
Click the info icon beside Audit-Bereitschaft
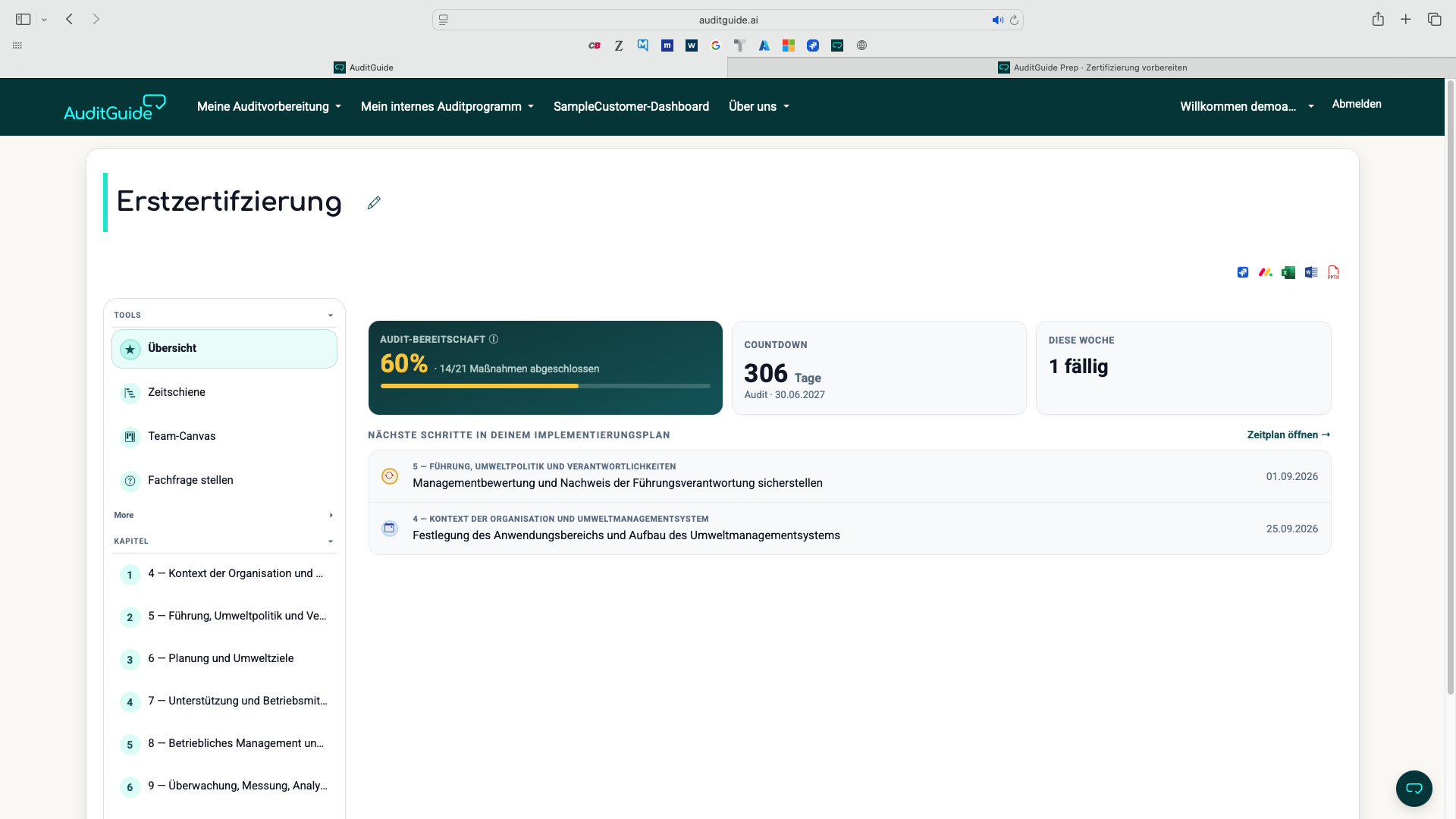pyautogui.click(x=494, y=339)
